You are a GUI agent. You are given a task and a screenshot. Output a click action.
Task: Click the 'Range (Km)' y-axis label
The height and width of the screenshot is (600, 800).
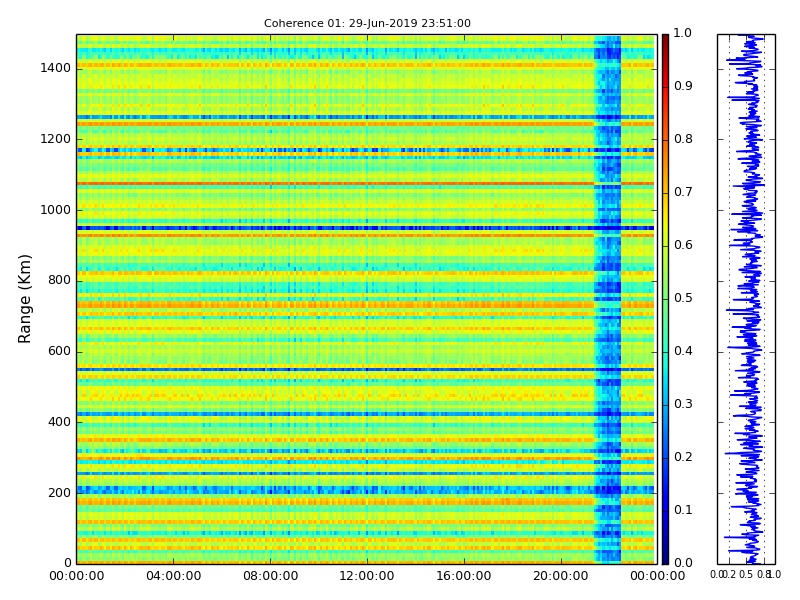tap(24, 299)
